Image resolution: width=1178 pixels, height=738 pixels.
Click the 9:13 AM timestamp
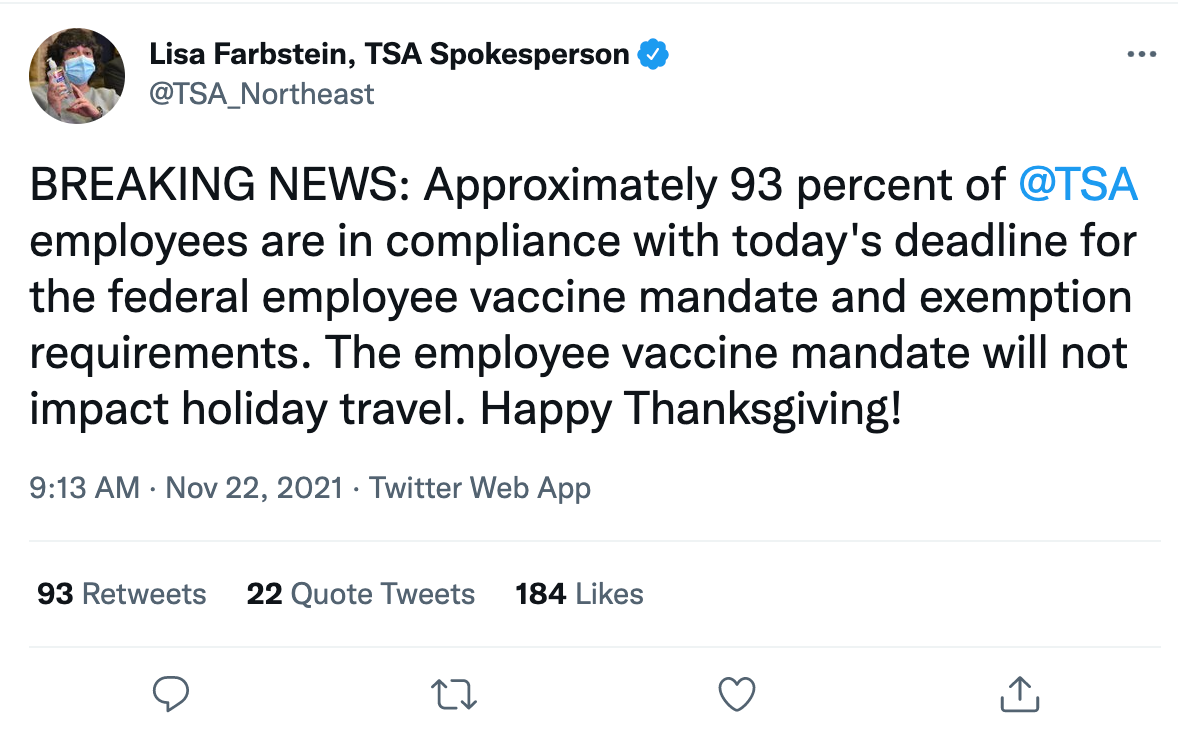pyautogui.click(x=84, y=488)
